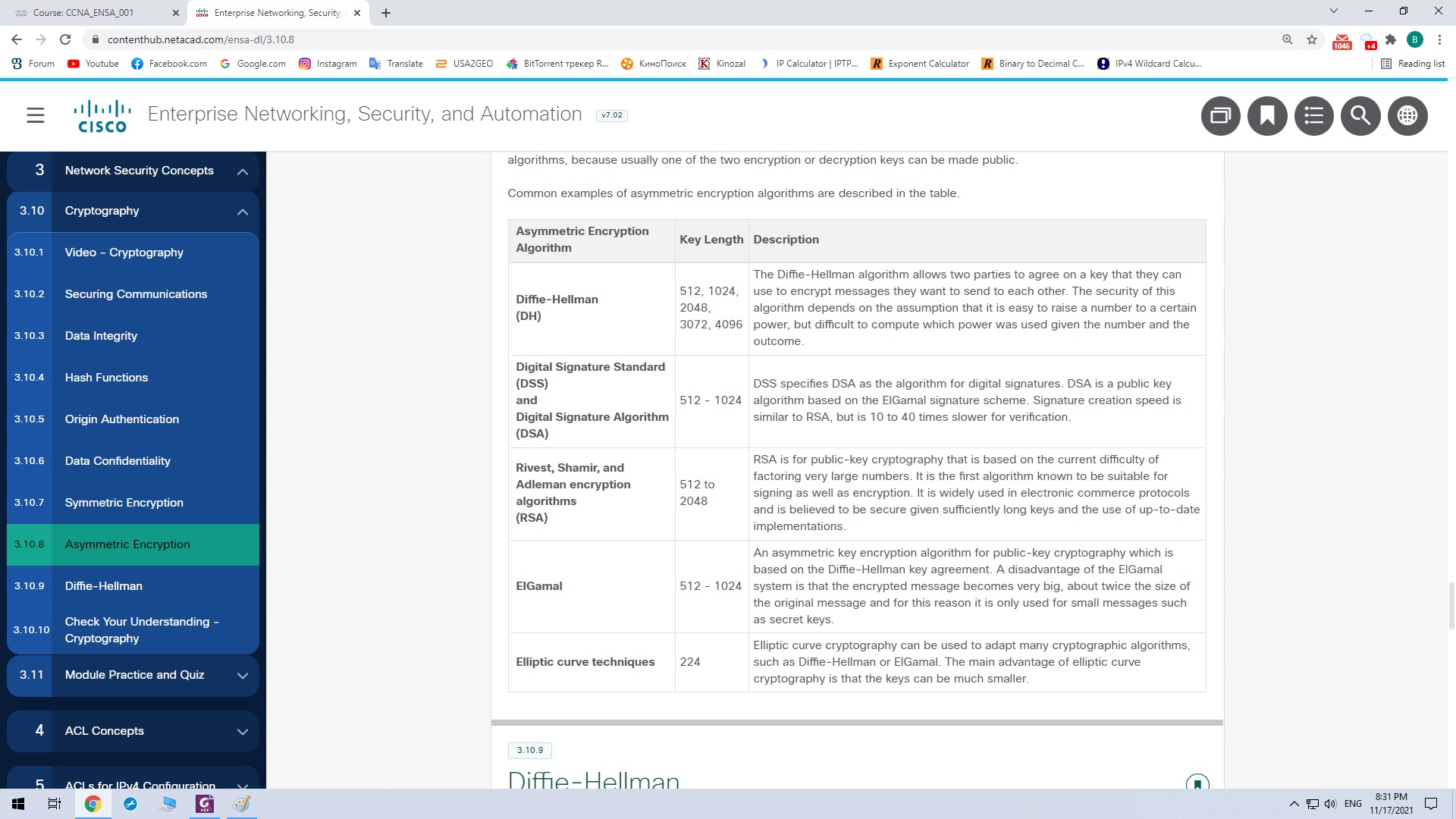This screenshot has height=819, width=1456.
Task: Open the course index list icon
Action: (1313, 115)
